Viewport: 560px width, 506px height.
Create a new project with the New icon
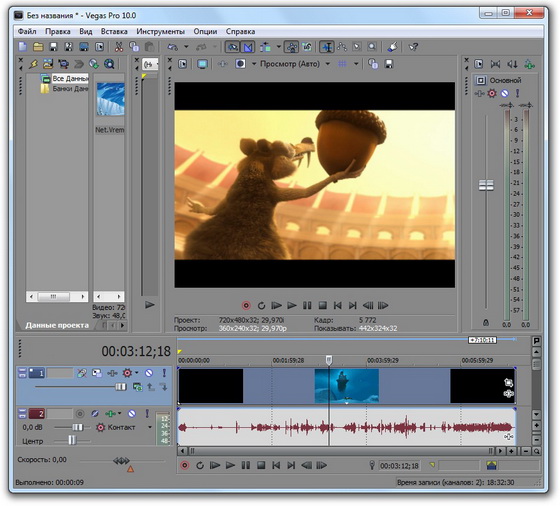point(23,46)
